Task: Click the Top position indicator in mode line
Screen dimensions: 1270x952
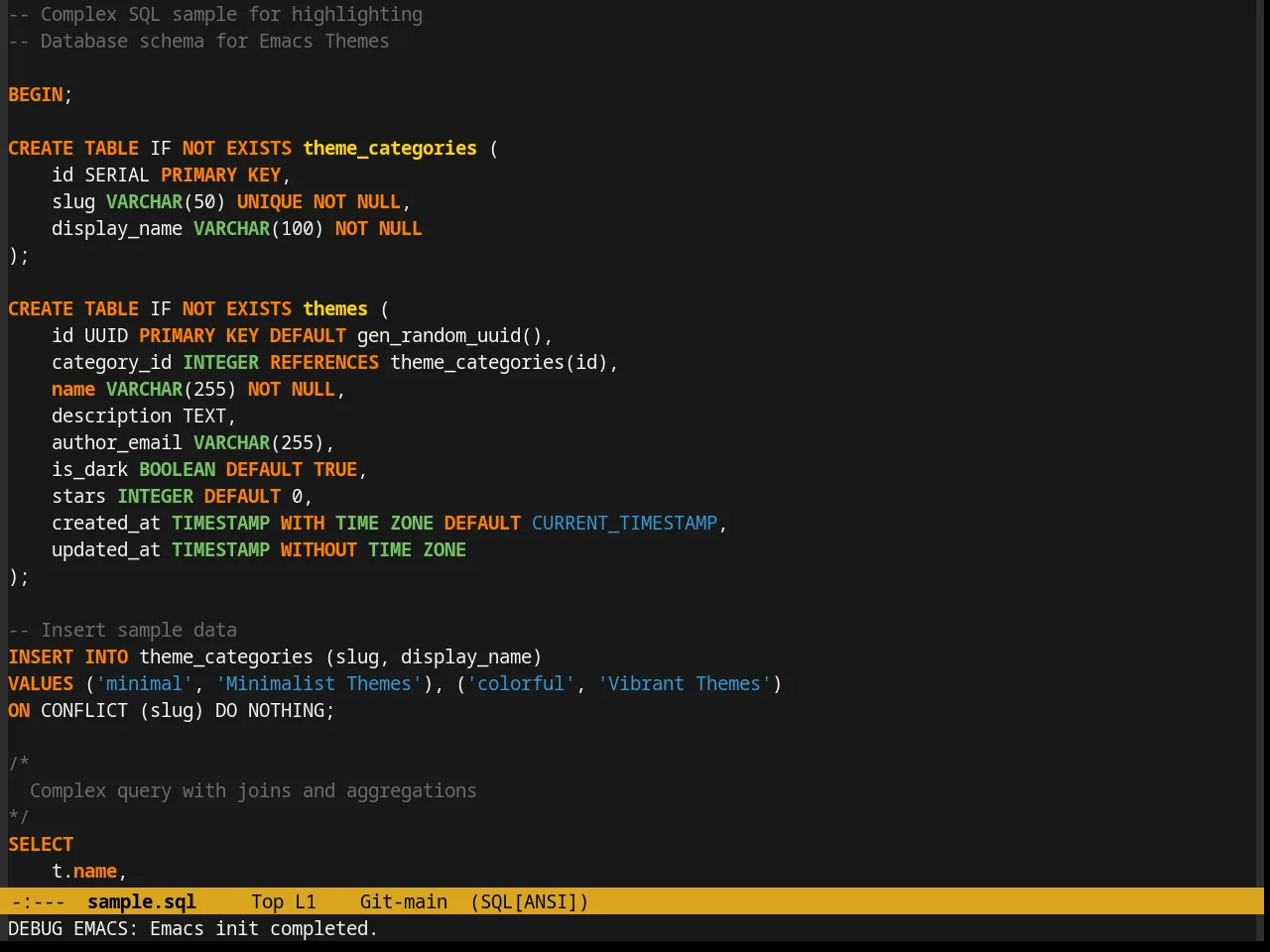Action: click(x=267, y=901)
